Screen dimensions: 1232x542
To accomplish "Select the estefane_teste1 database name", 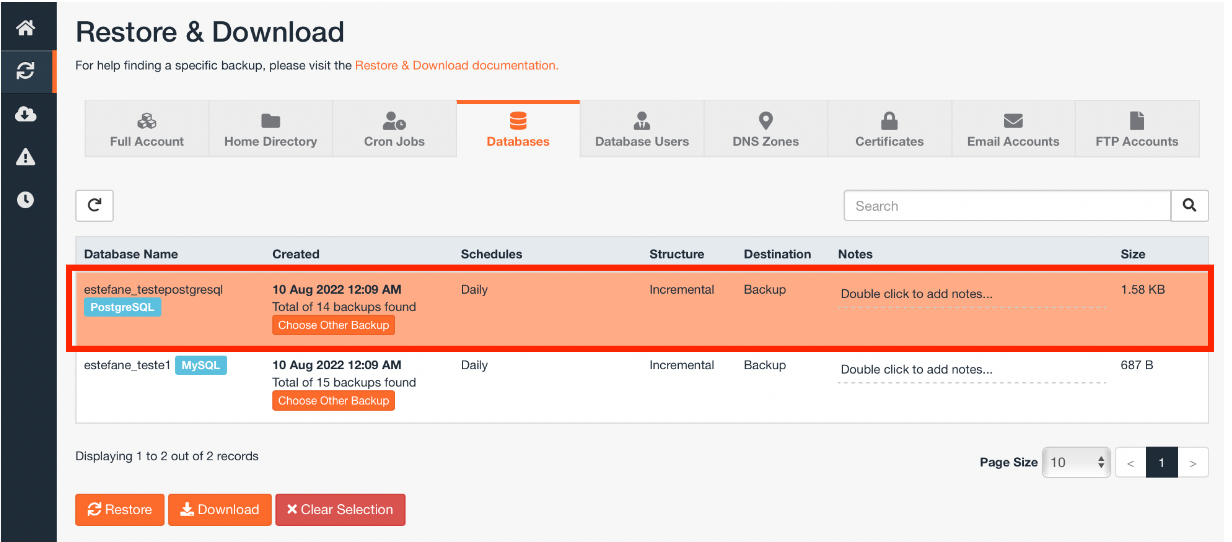I will (x=127, y=365).
